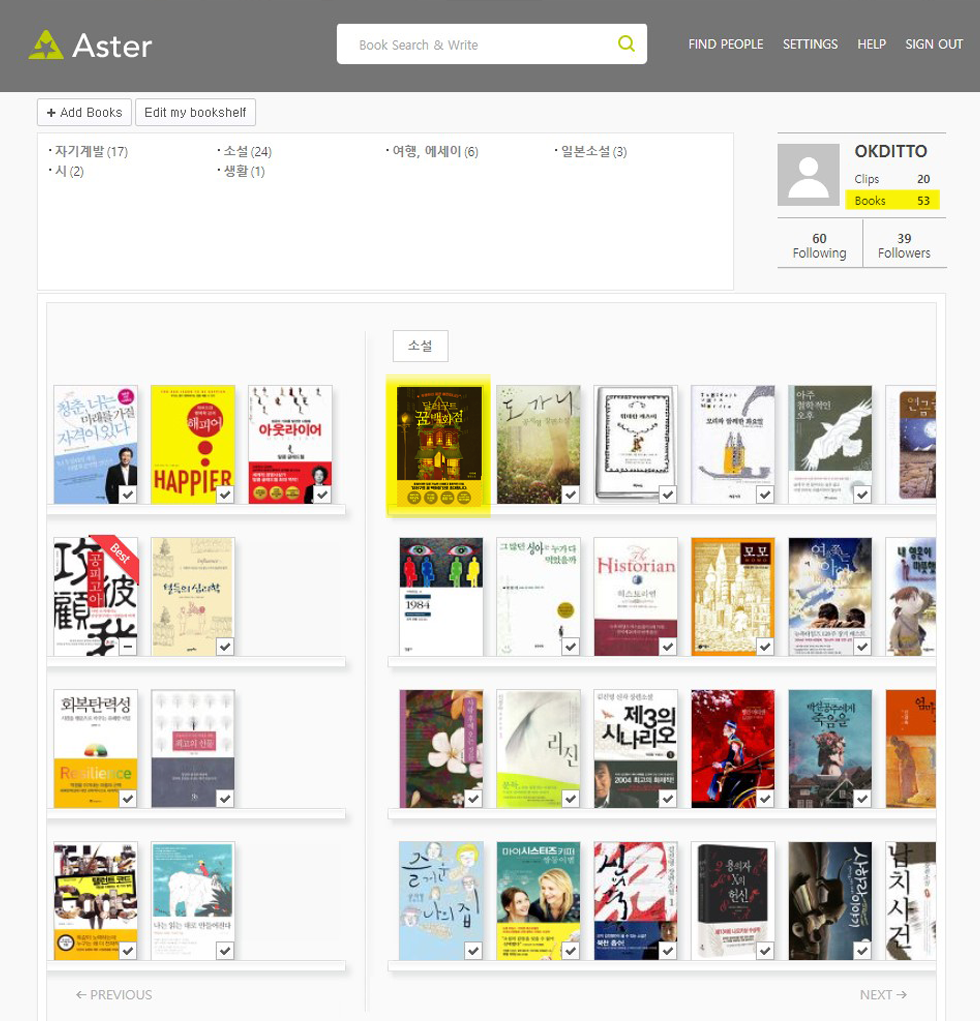The image size is (980, 1021).
Task: Open the 회복탄력성 book cover
Action: click(x=96, y=749)
